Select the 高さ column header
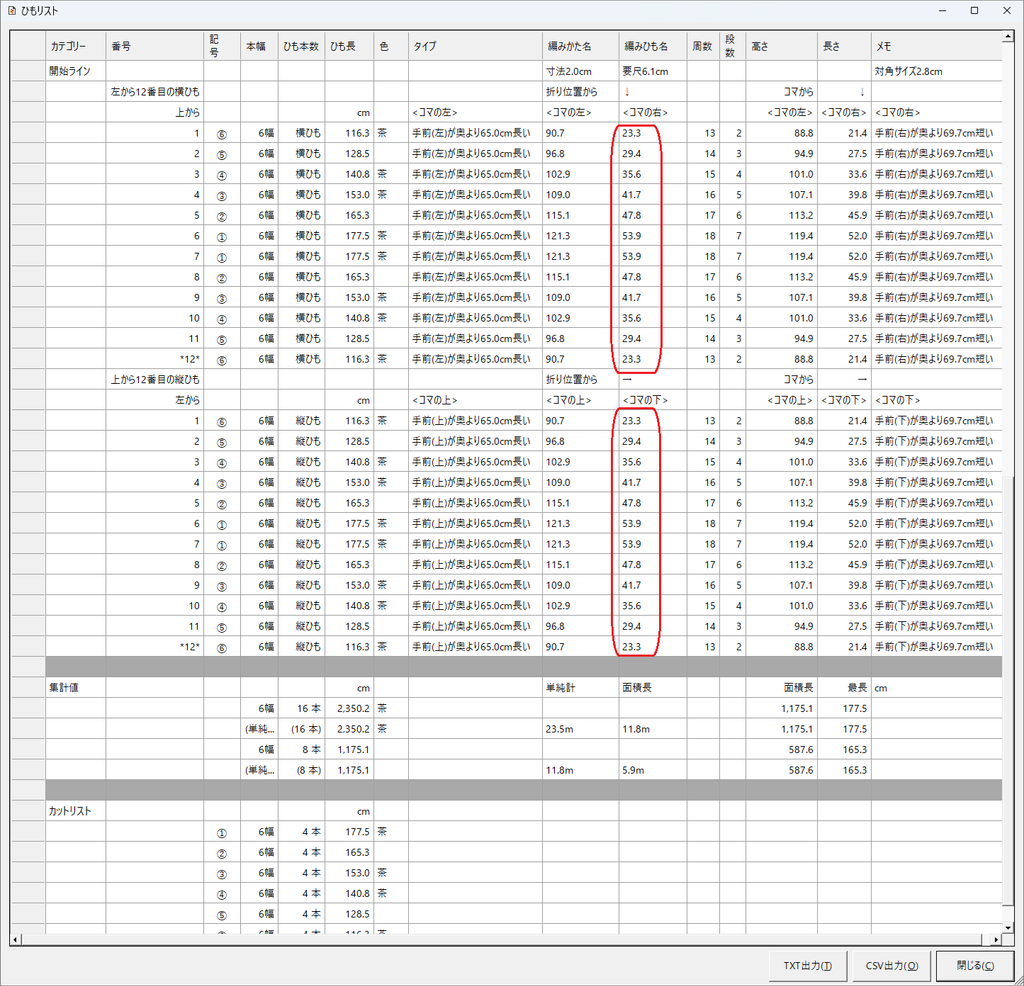1024x986 pixels. [x=782, y=46]
